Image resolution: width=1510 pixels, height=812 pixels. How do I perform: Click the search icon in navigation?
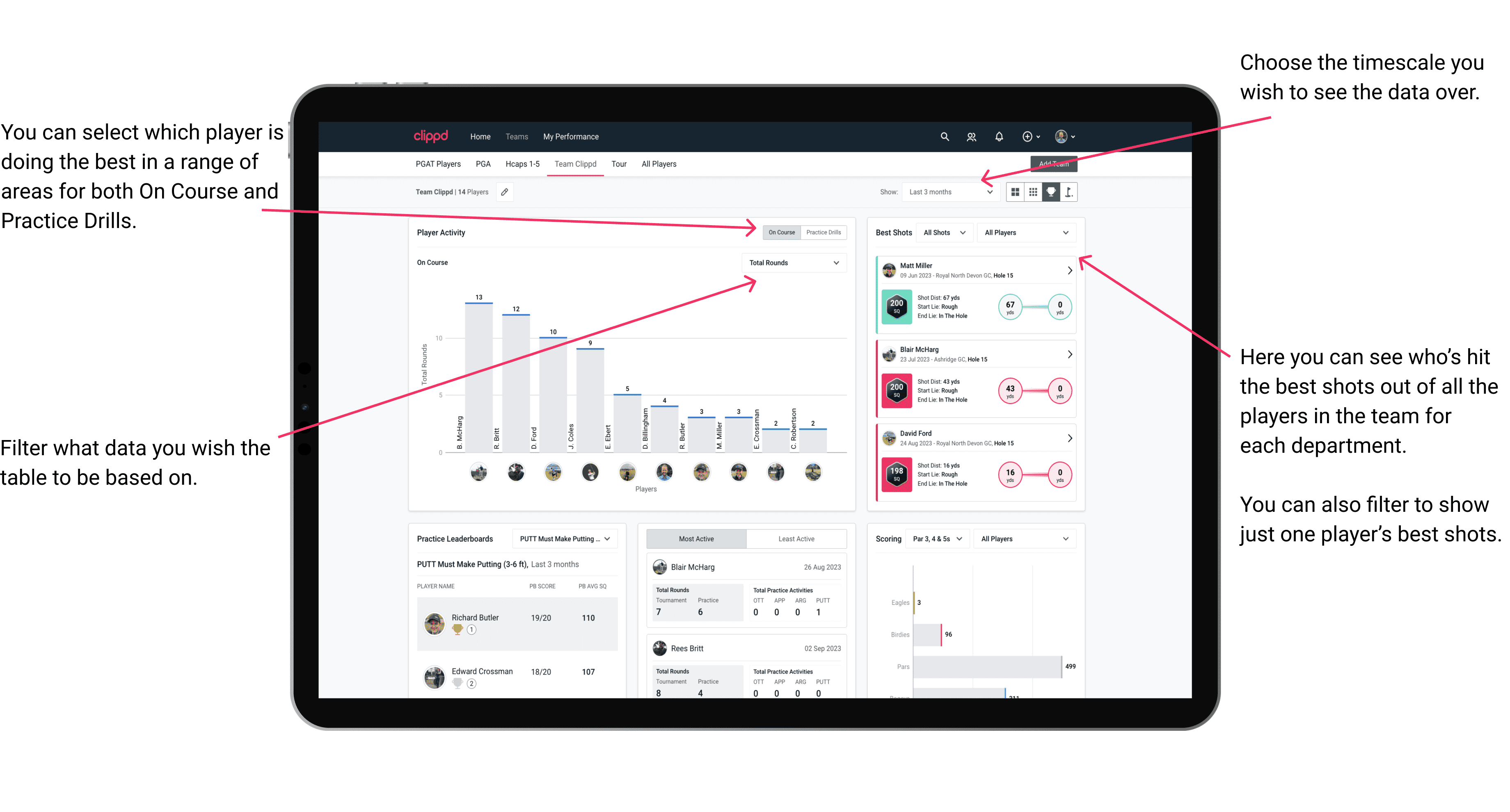(945, 136)
